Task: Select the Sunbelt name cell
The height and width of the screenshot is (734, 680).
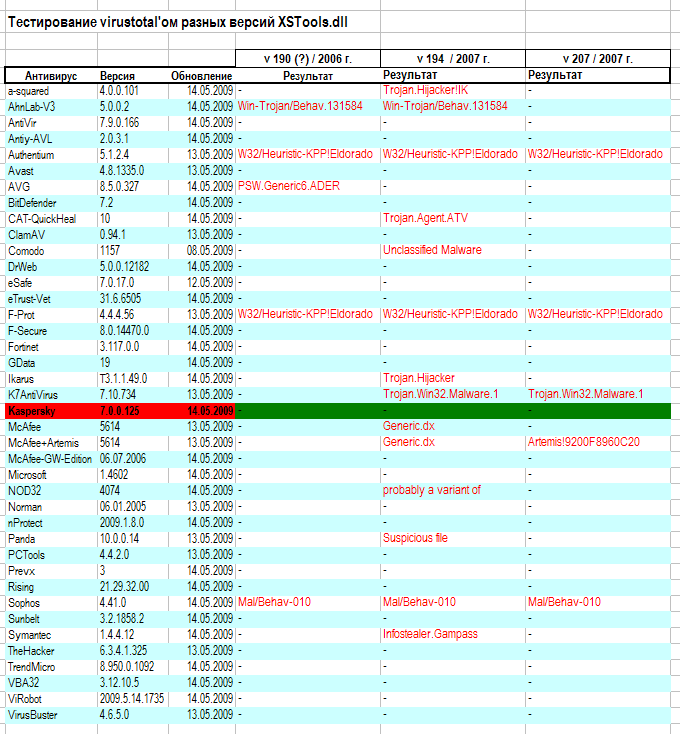Action: tap(51, 618)
